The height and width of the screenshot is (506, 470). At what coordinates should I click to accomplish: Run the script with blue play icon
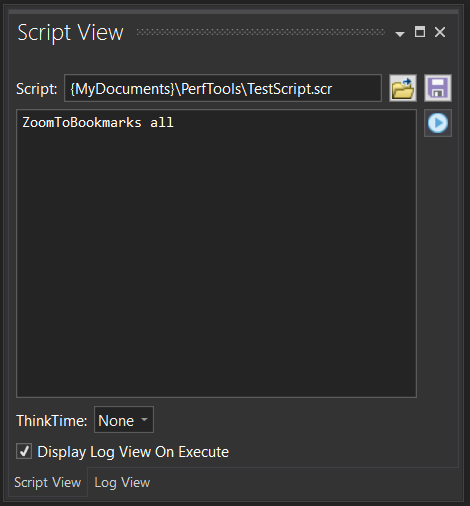coord(438,123)
